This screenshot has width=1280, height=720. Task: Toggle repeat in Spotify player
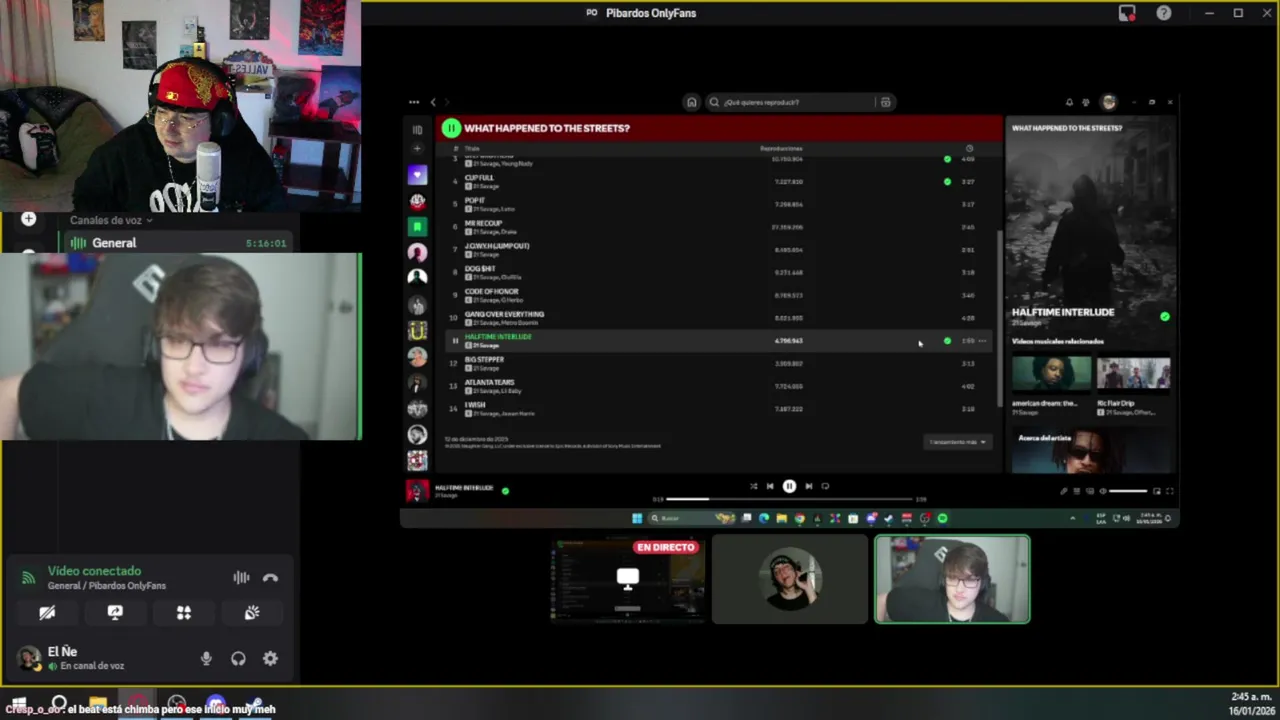825,486
